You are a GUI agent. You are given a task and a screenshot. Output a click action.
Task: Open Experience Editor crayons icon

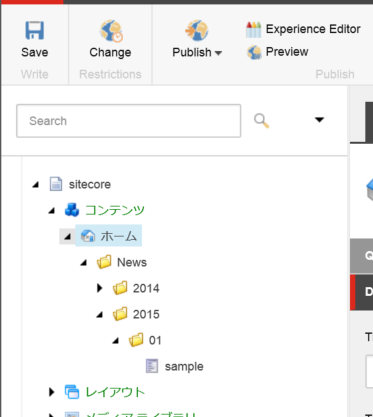[253, 29]
